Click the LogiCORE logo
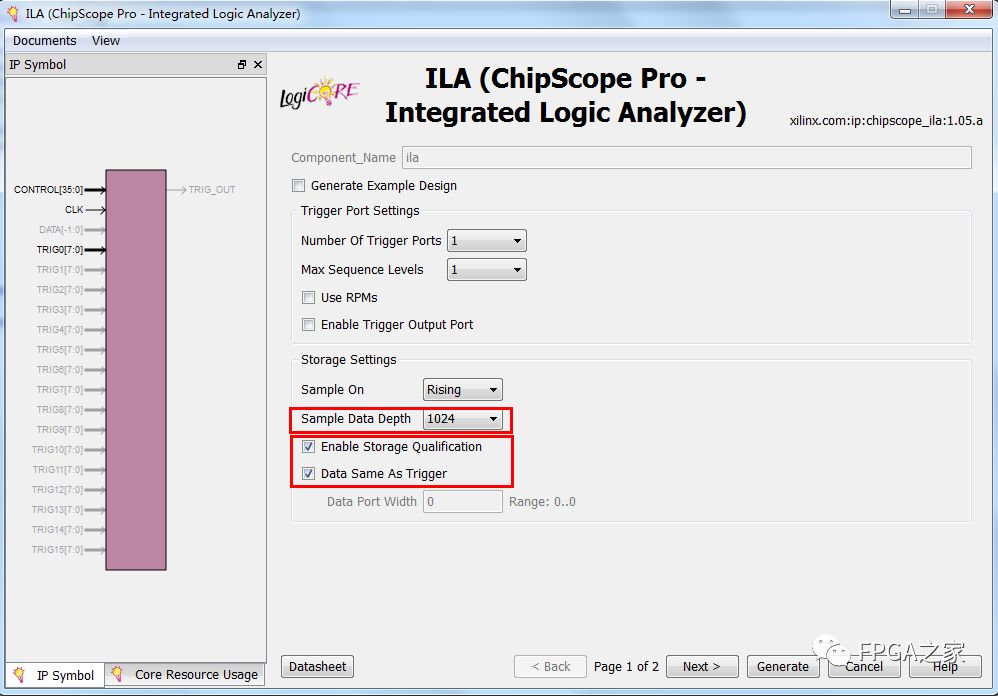The image size is (998, 696). pyautogui.click(x=320, y=93)
